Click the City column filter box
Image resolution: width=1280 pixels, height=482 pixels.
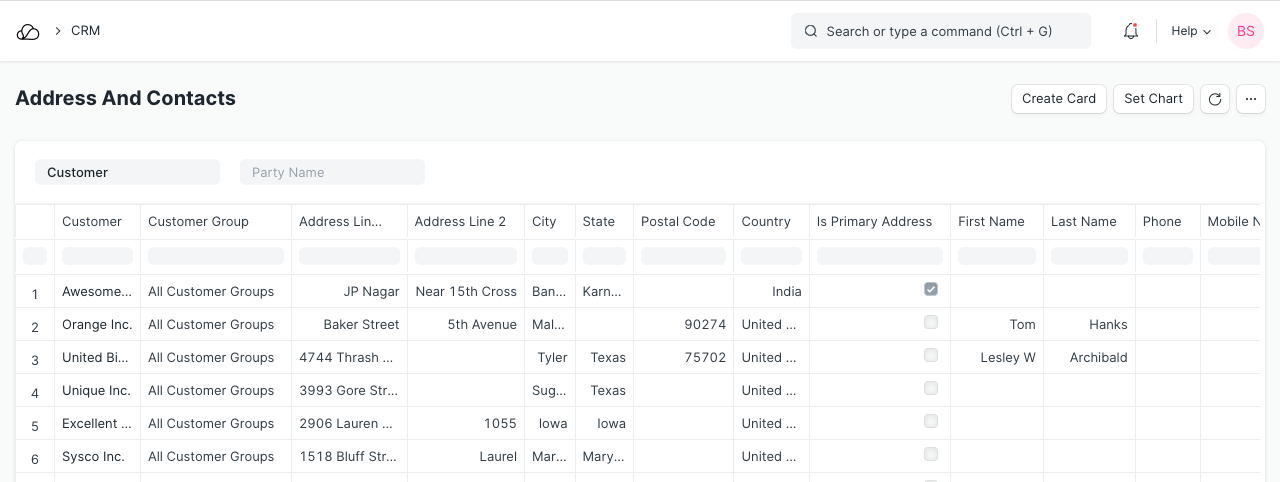pyautogui.click(x=550, y=257)
